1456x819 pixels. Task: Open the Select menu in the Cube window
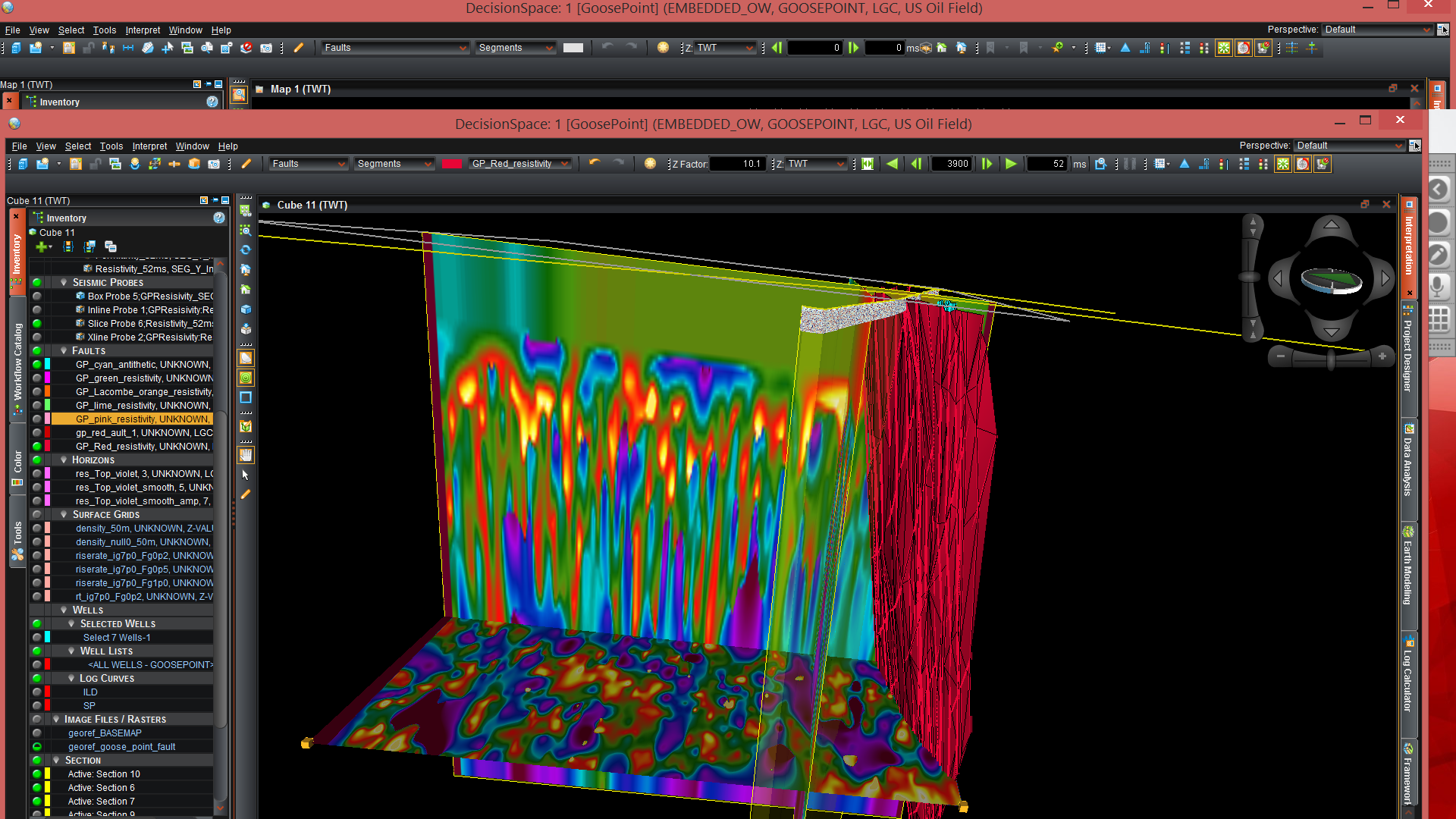click(78, 146)
